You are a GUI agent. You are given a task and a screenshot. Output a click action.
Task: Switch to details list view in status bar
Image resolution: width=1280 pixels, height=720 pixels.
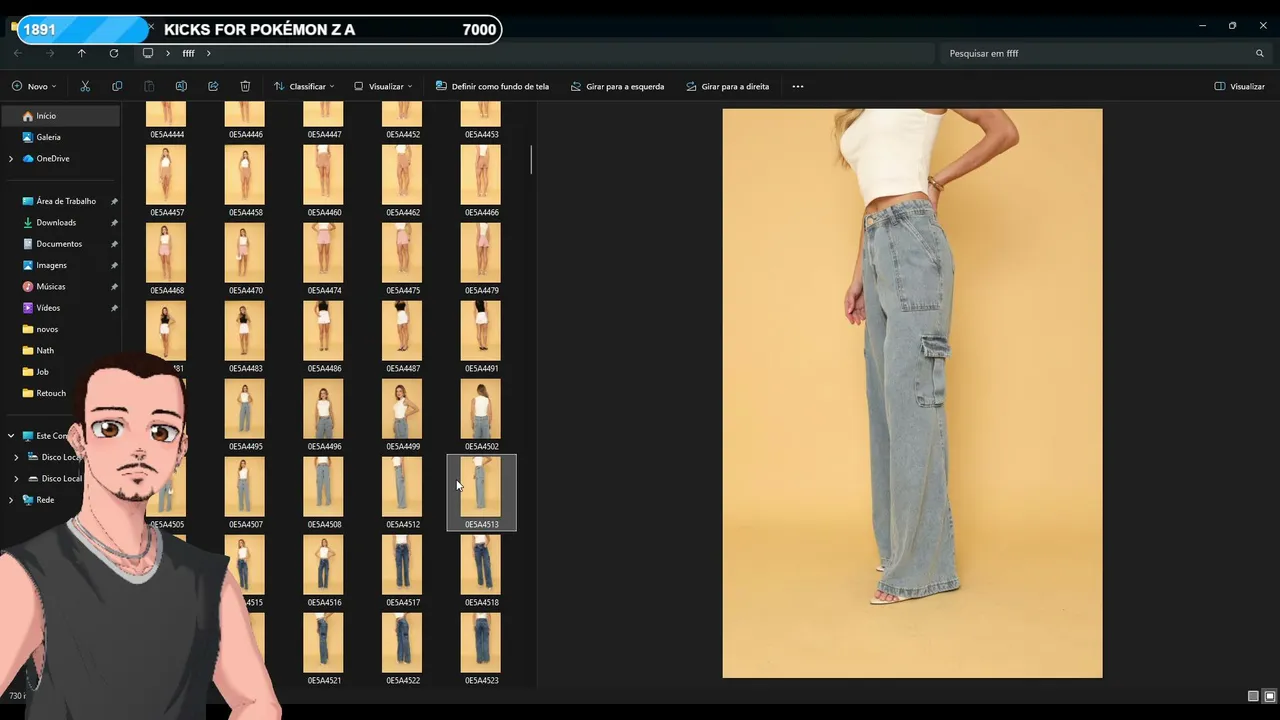coord(1253,696)
